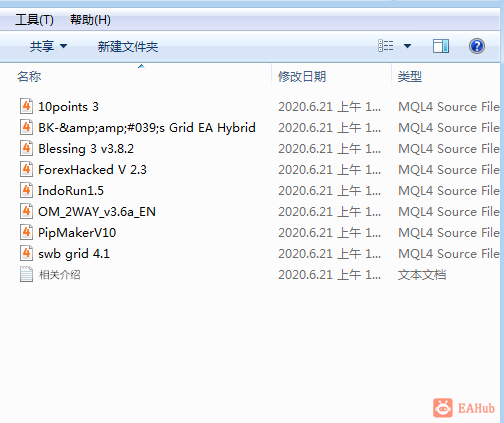Click the MQL4 icon for Blessing 3 v3.8.2

(x=26, y=149)
